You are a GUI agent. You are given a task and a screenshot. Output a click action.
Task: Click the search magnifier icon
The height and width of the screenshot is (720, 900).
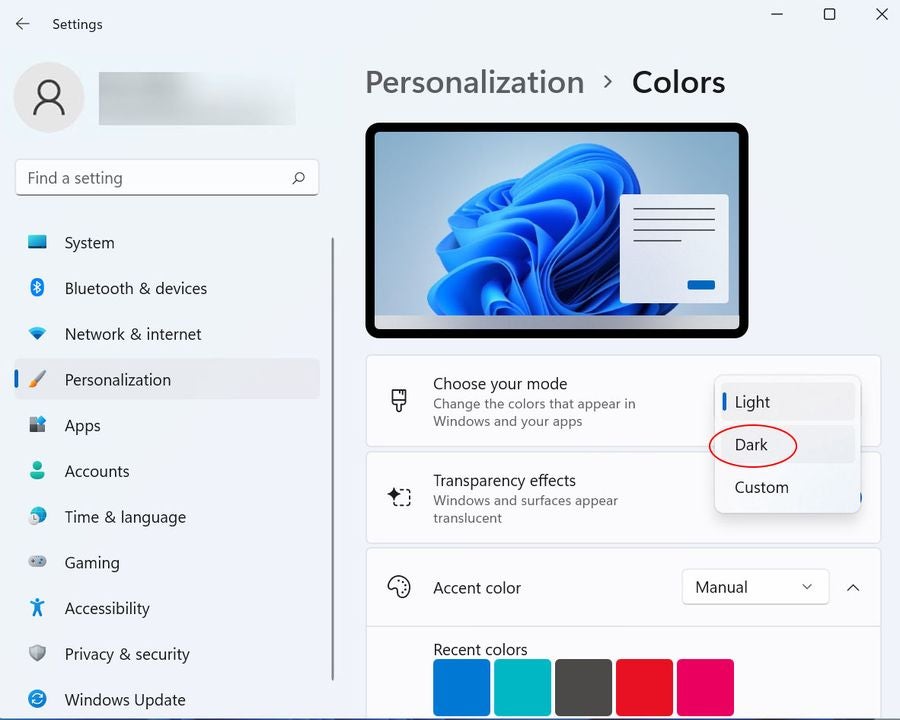pos(298,178)
